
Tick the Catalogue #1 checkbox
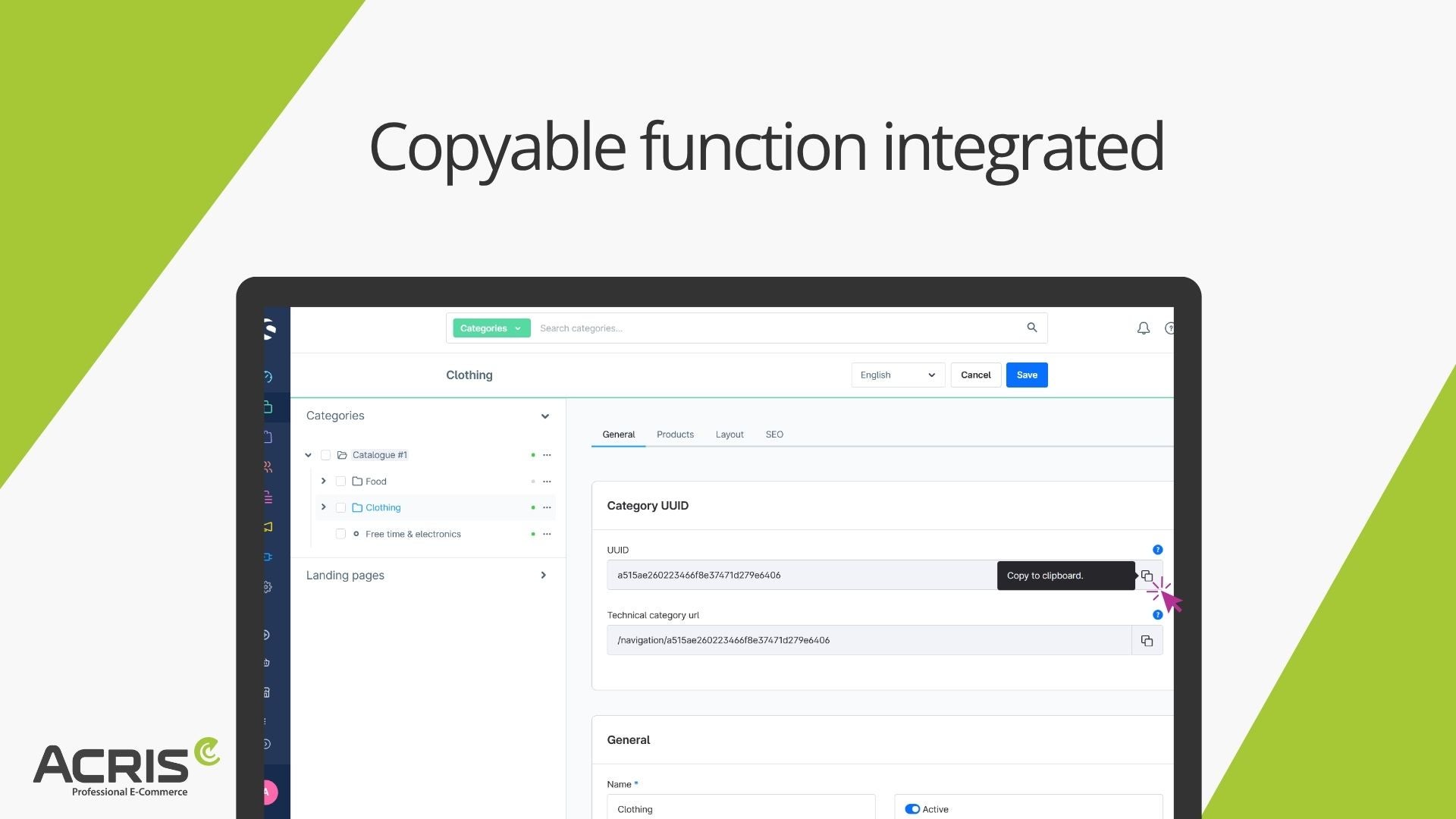pos(325,455)
